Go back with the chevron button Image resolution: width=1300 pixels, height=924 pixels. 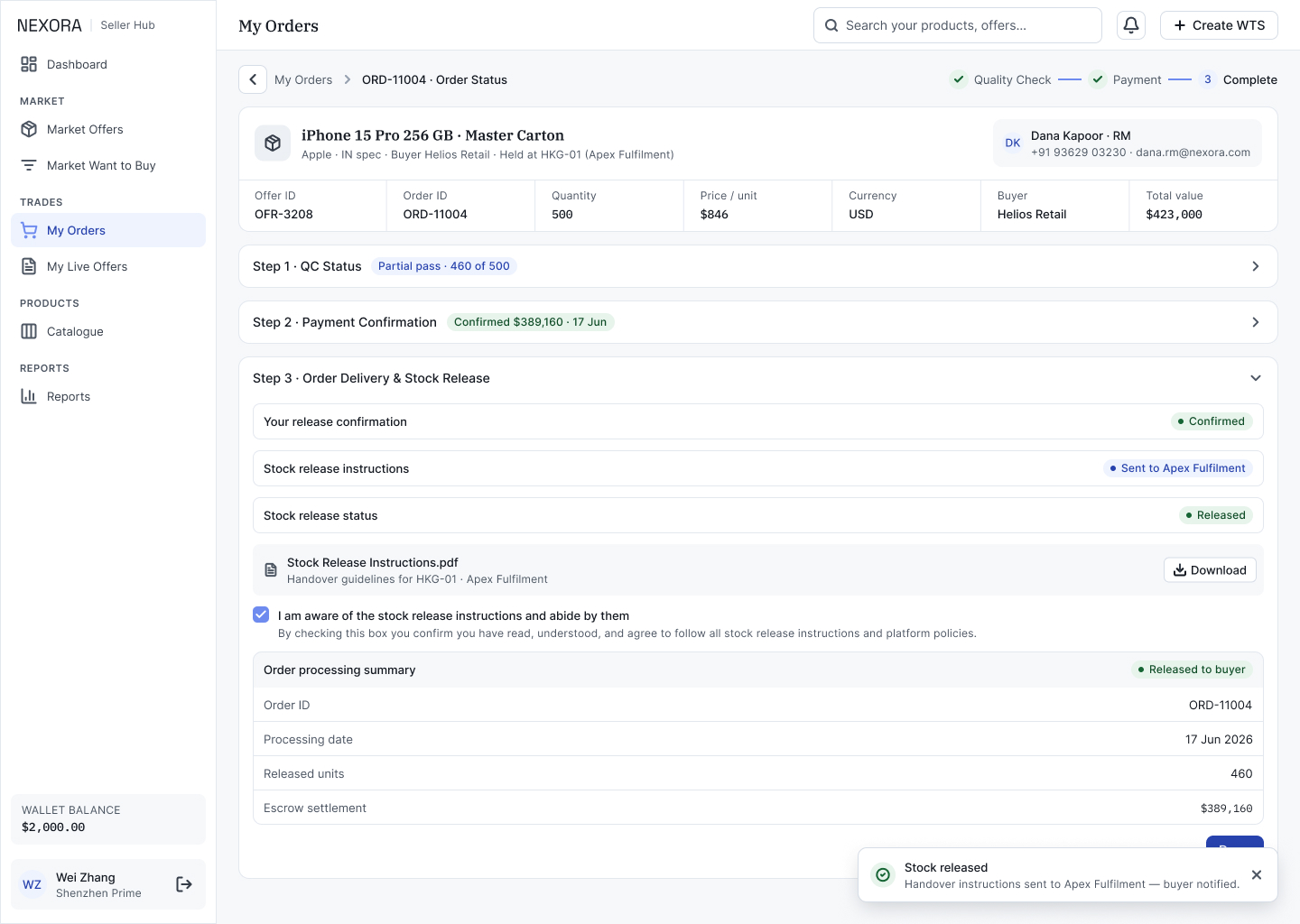pos(253,79)
